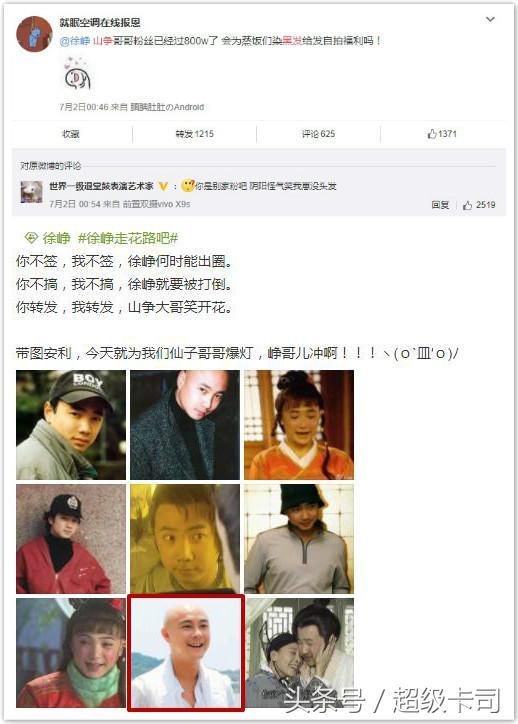Click the diamond icon before 徐峥 topic
Screen dimensions: 518x724
pyautogui.click(x=31, y=238)
